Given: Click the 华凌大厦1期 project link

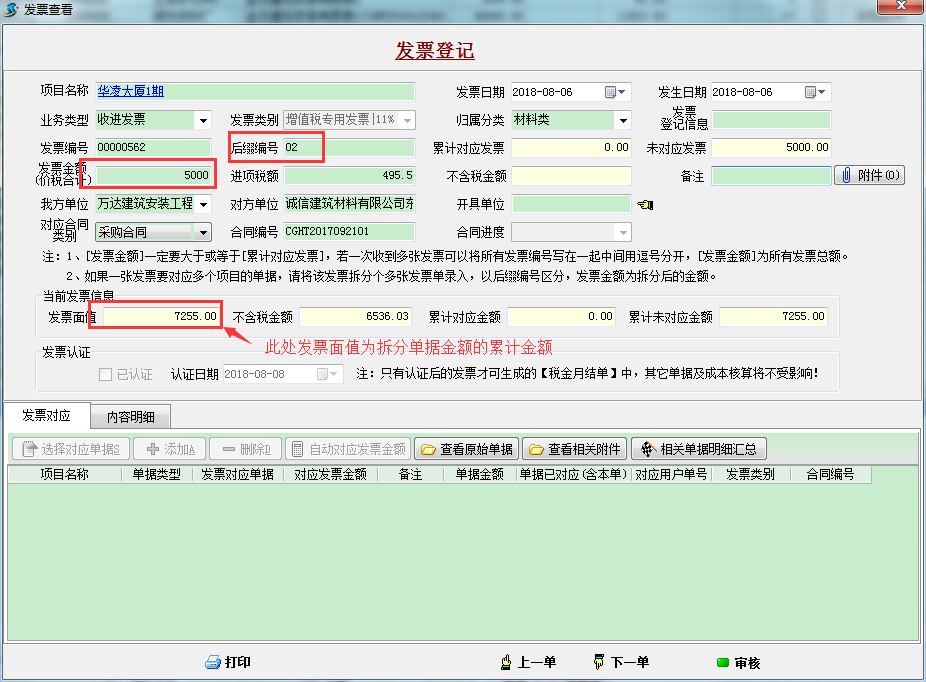Looking at the screenshot, I should tap(131, 91).
